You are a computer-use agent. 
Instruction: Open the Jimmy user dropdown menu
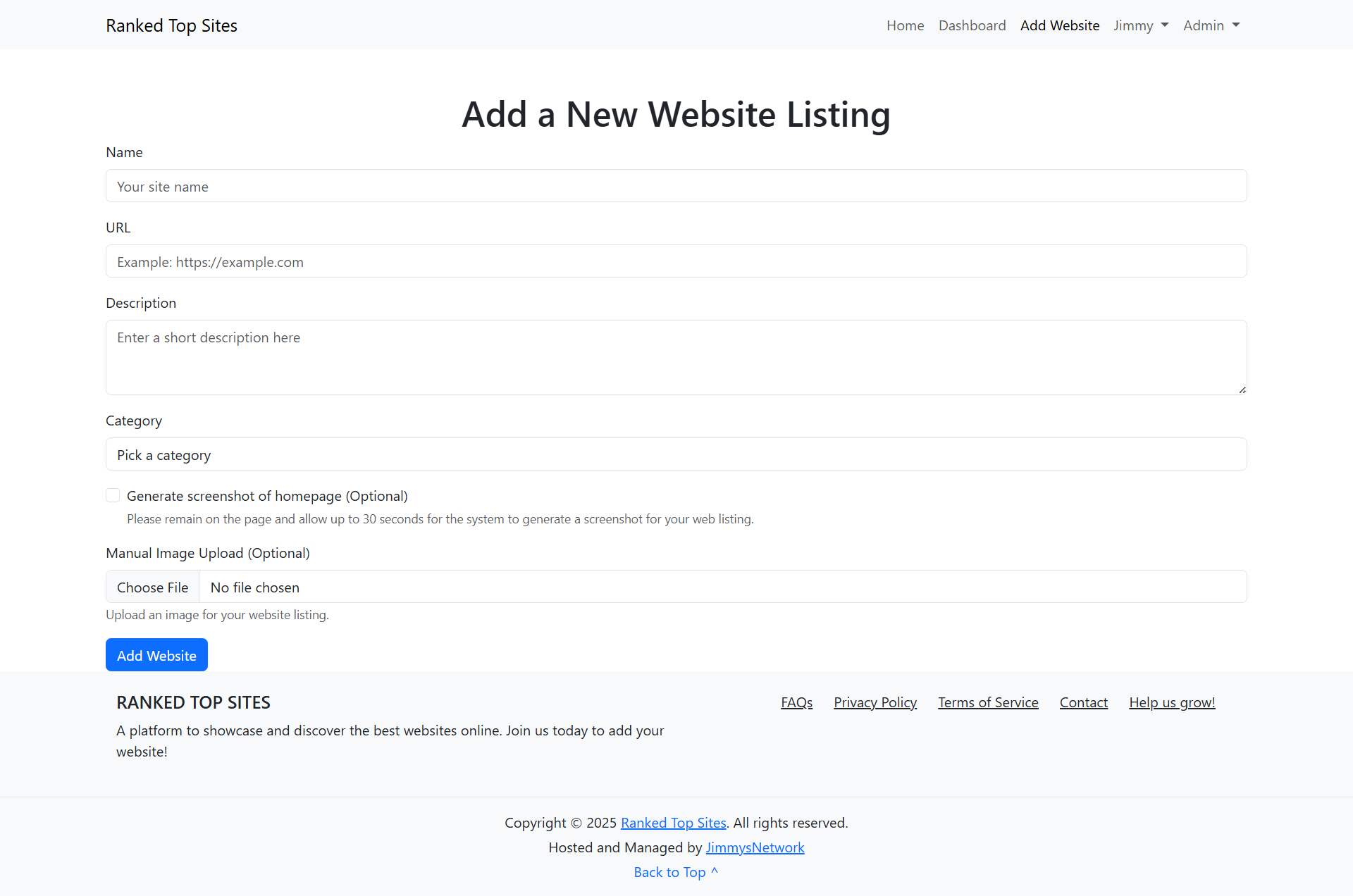[1140, 25]
